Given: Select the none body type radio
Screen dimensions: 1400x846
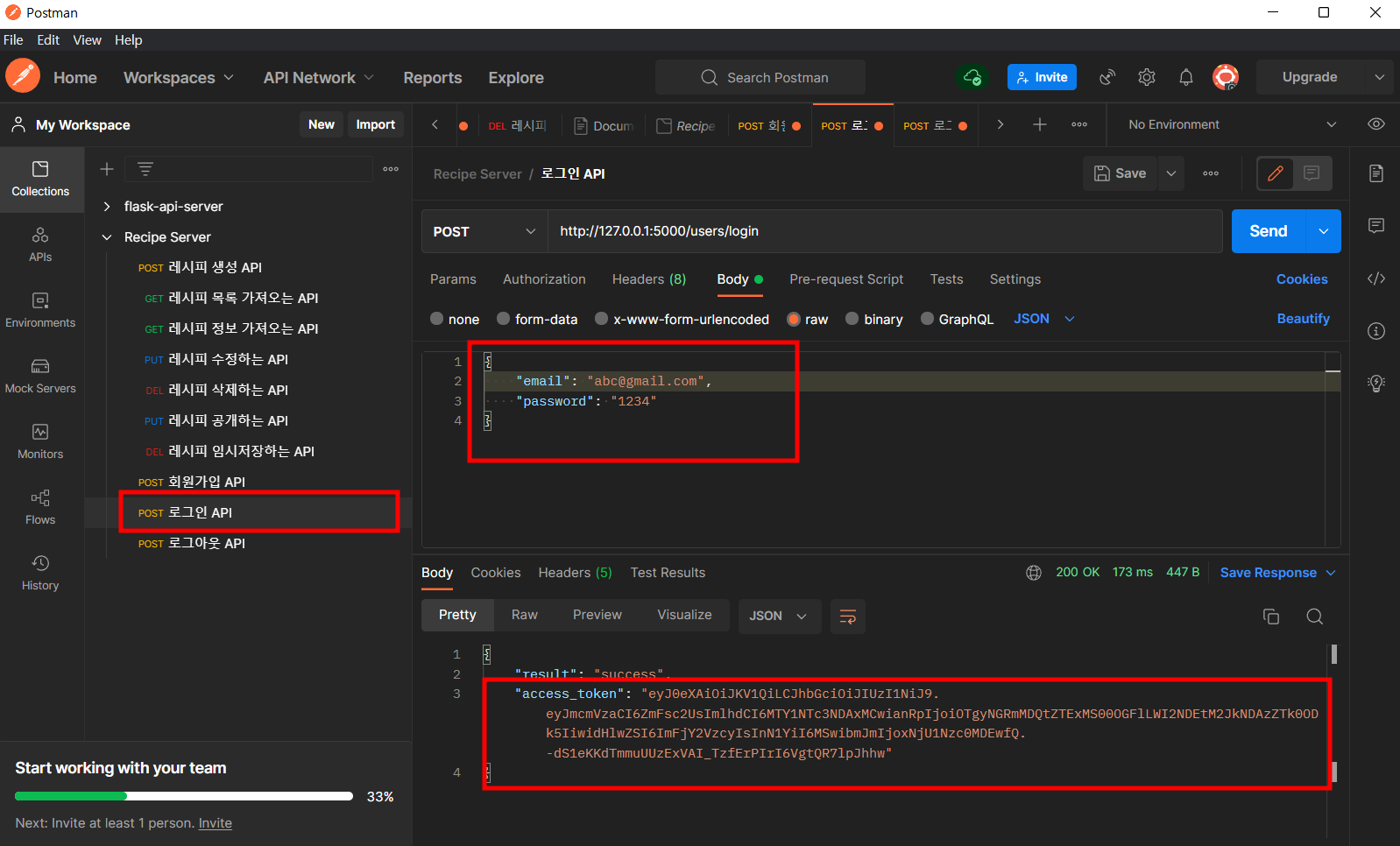Looking at the screenshot, I should point(436,319).
